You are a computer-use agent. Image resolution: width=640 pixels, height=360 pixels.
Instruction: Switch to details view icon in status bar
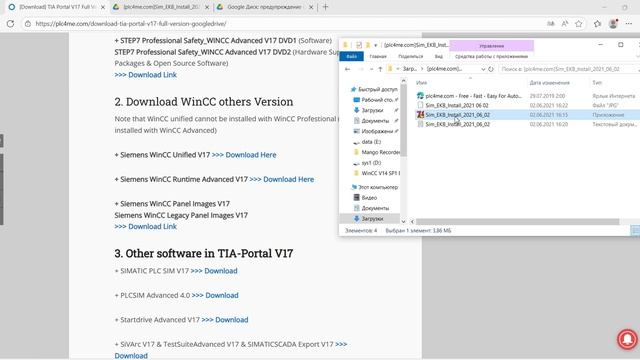click(x=635, y=231)
